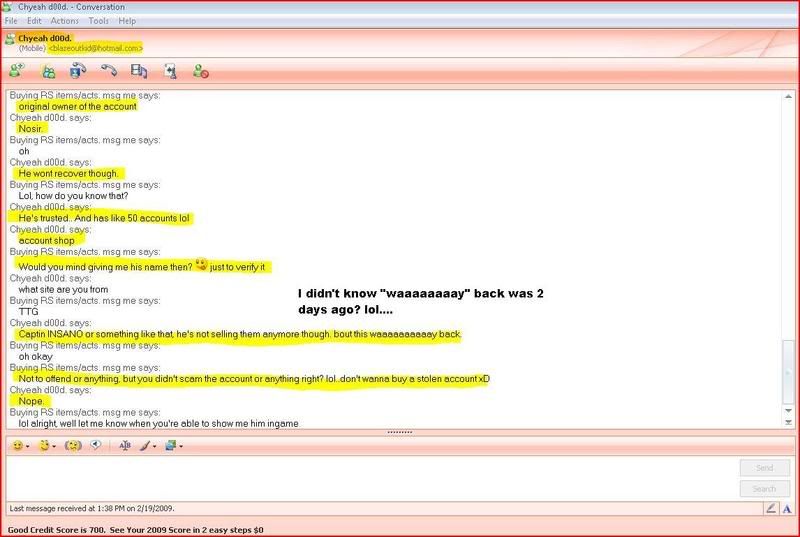The width and height of the screenshot is (800, 537).
Task: Click the message starting "lol alright, well let me know"
Action: [159, 423]
